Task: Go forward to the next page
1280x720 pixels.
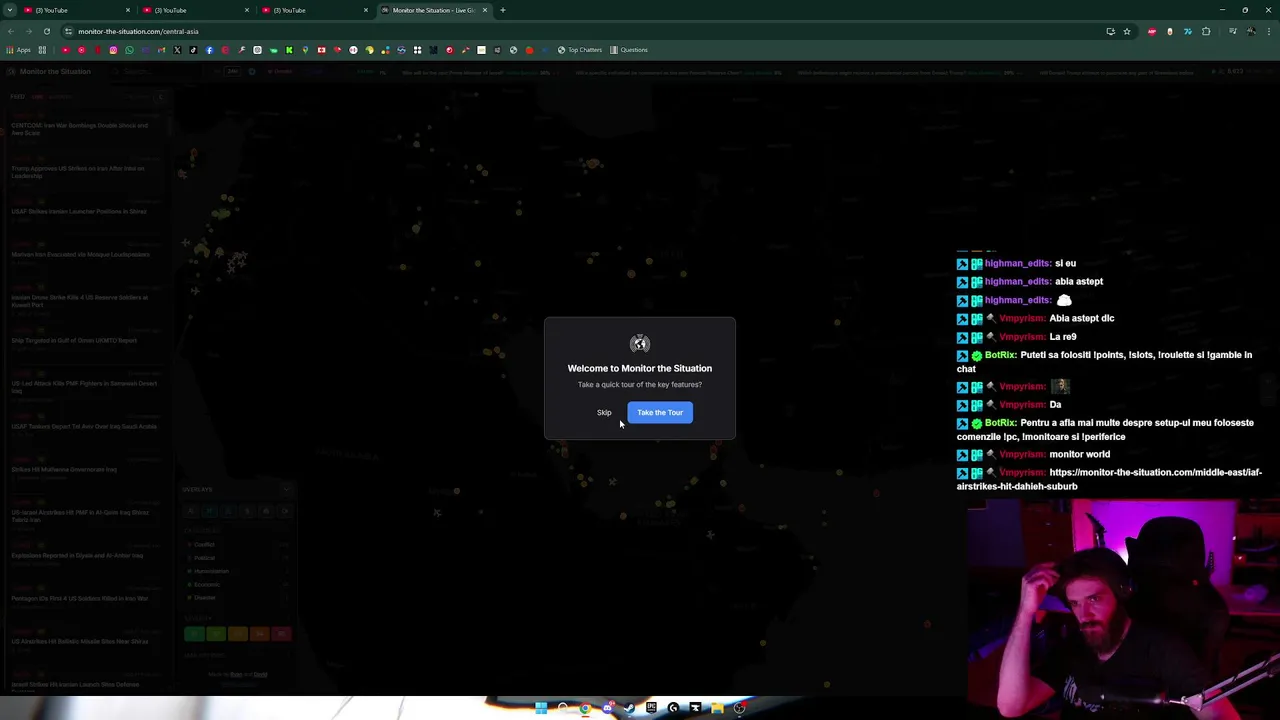Action: (28, 31)
